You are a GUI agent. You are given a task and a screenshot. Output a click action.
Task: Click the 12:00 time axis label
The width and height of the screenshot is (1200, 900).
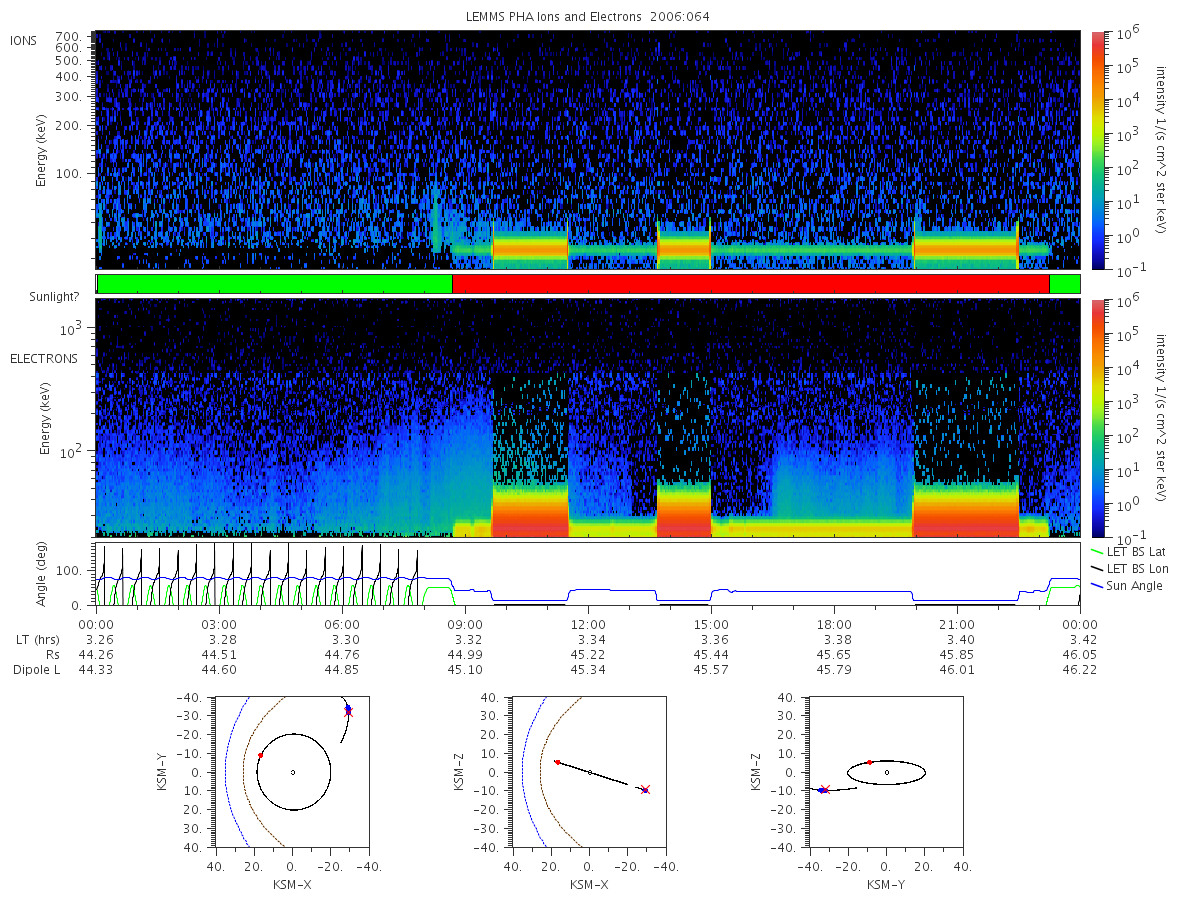coord(588,623)
